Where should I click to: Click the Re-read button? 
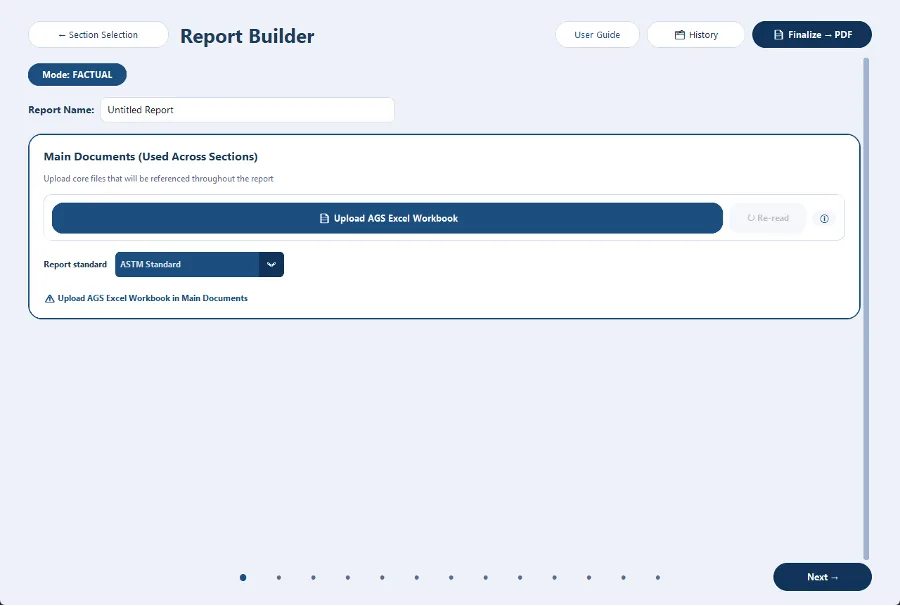click(x=767, y=218)
